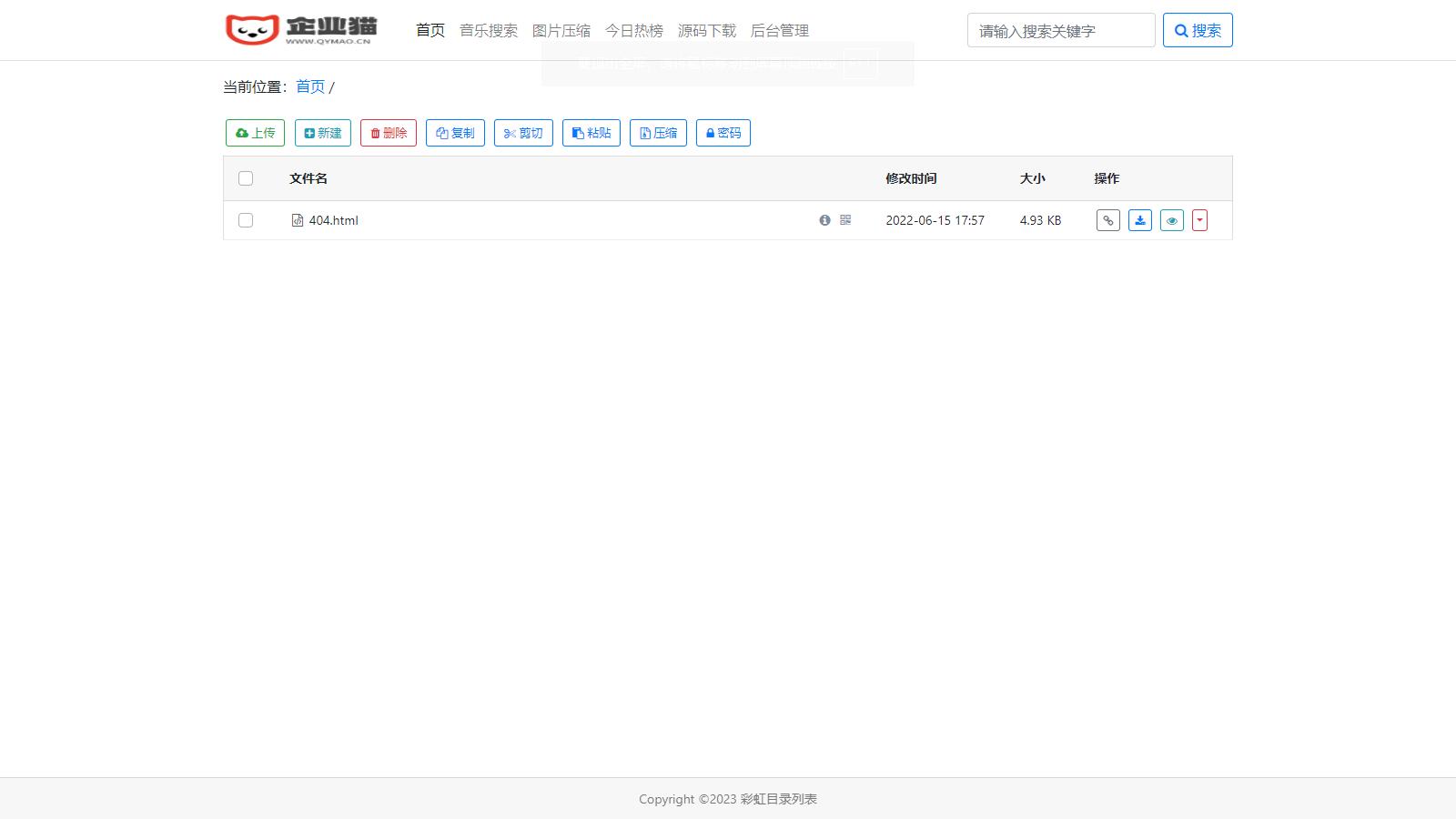1456x819 pixels.
Task: Expand the red dropdown arrow for 404.html
Action: 1199,220
